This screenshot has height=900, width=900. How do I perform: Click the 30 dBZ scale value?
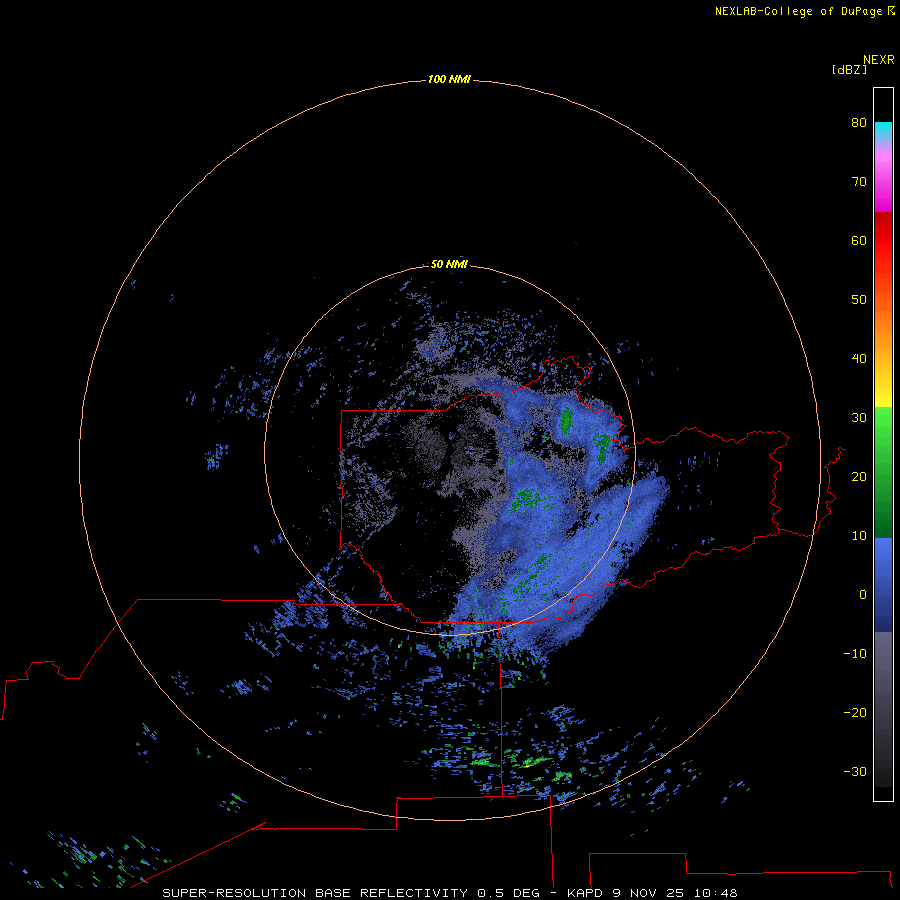[x=859, y=417]
